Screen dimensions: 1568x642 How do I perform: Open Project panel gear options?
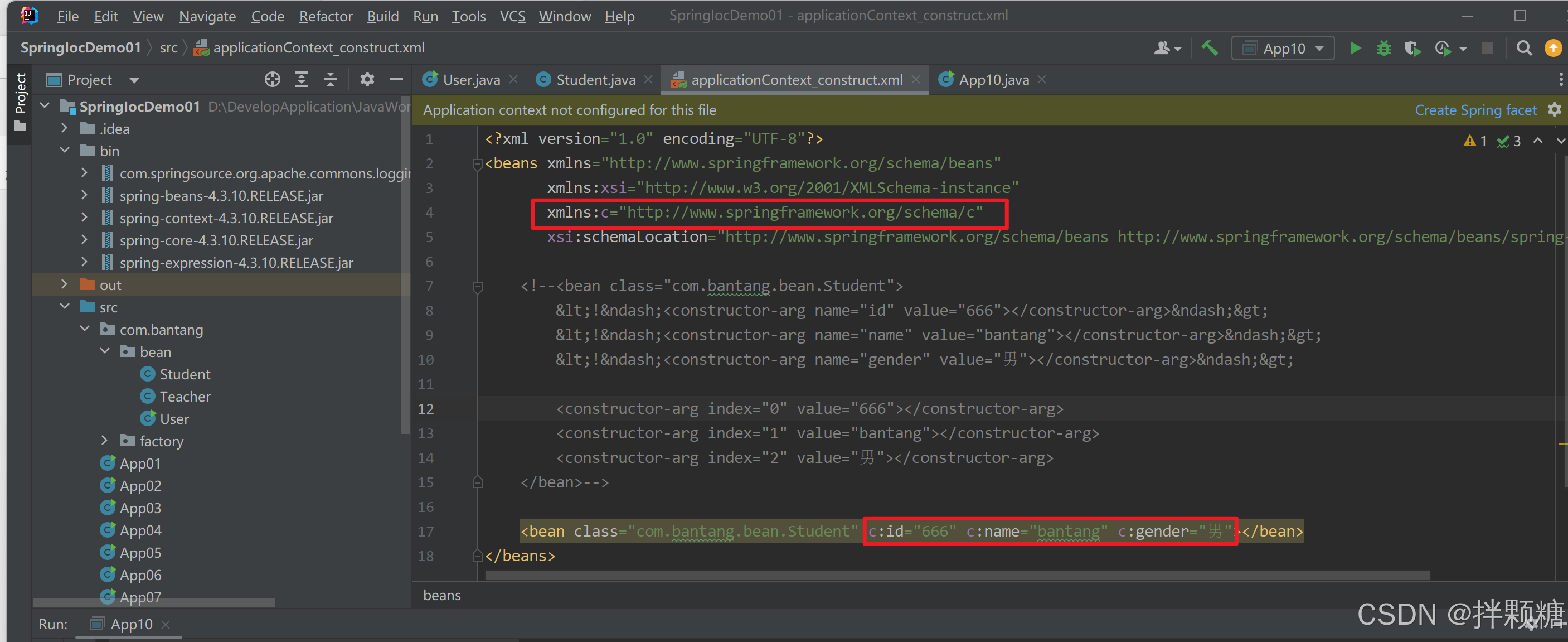tap(367, 80)
